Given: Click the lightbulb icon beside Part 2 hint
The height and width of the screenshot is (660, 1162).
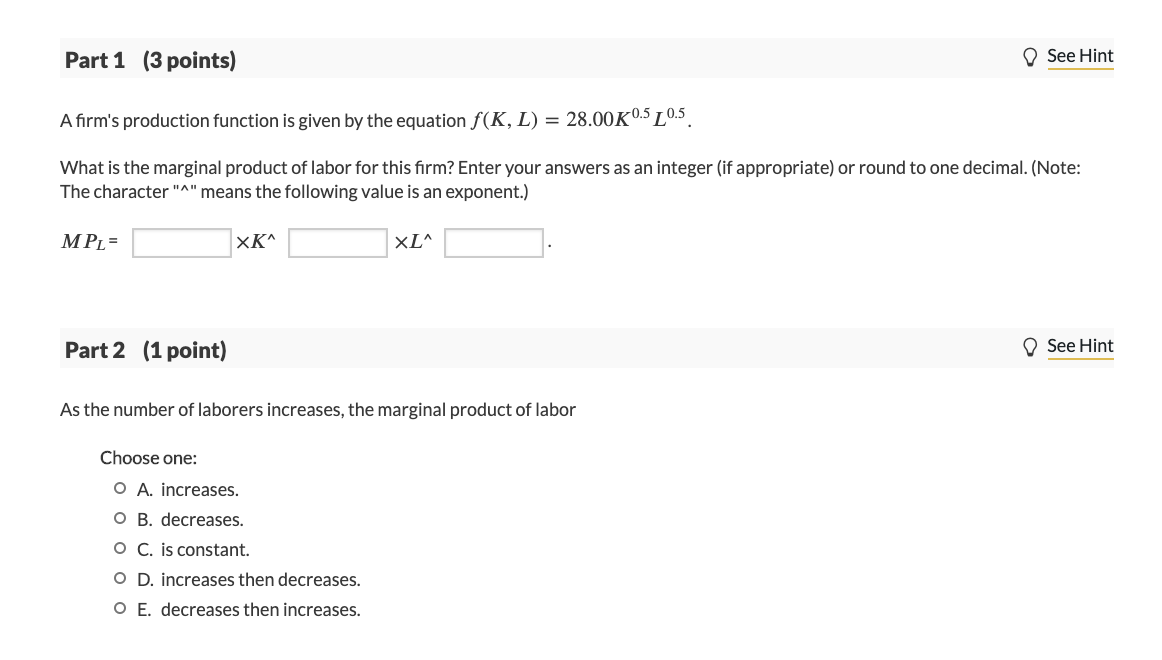Looking at the screenshot, I should [1031, 346].
